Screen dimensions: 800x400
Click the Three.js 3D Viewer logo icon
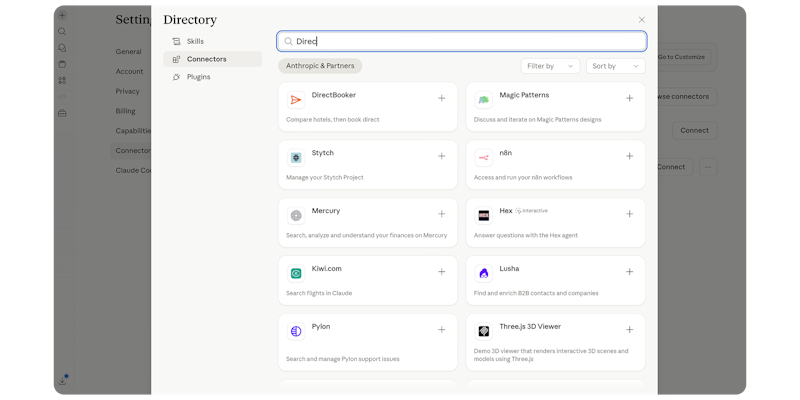click(x=484, y=331)
